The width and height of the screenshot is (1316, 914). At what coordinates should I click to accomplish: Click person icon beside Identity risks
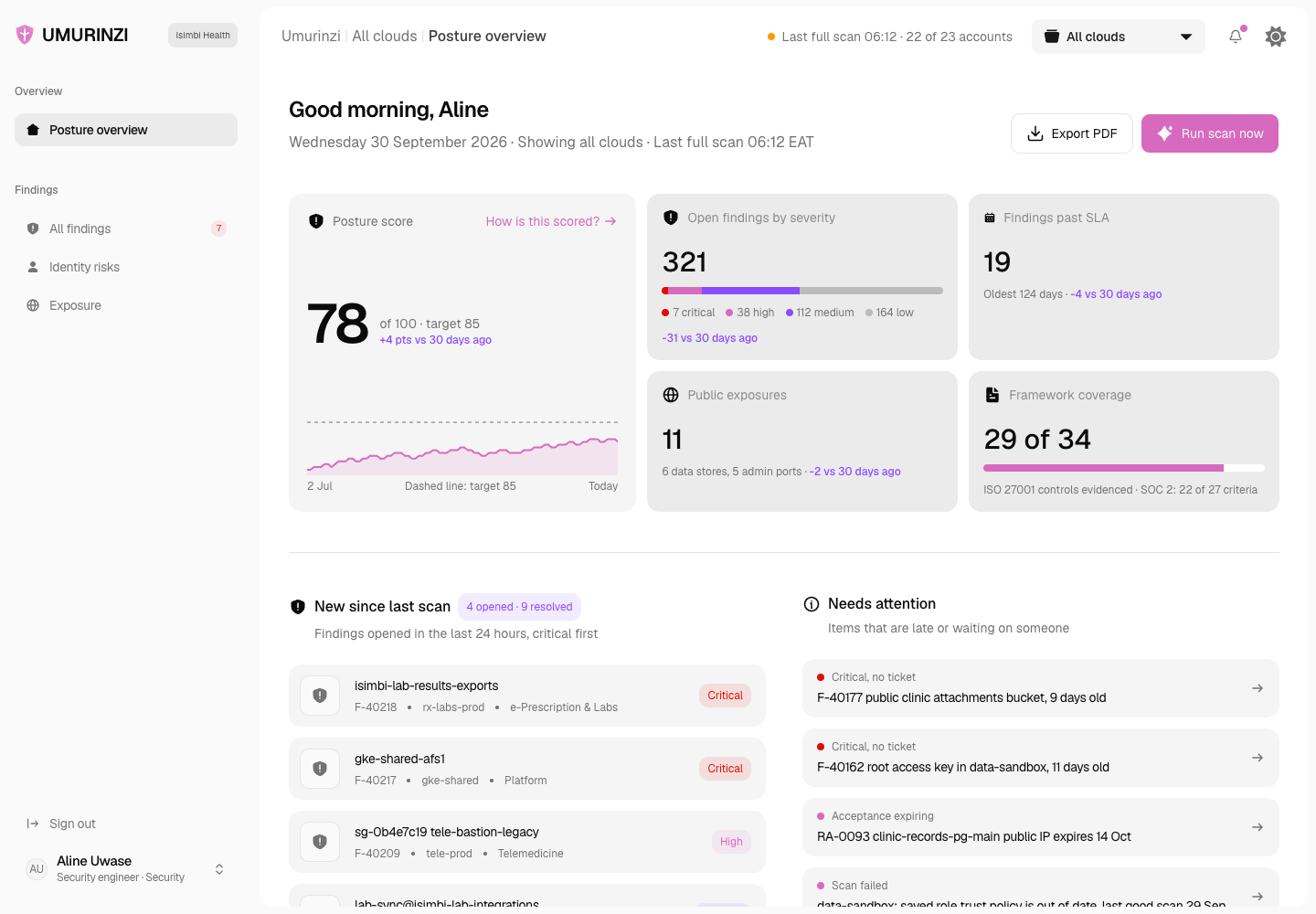point(33,267)
